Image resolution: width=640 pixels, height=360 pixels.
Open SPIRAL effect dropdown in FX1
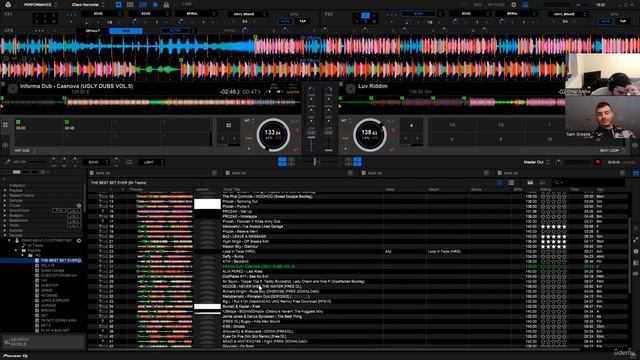tap(195, 14)
